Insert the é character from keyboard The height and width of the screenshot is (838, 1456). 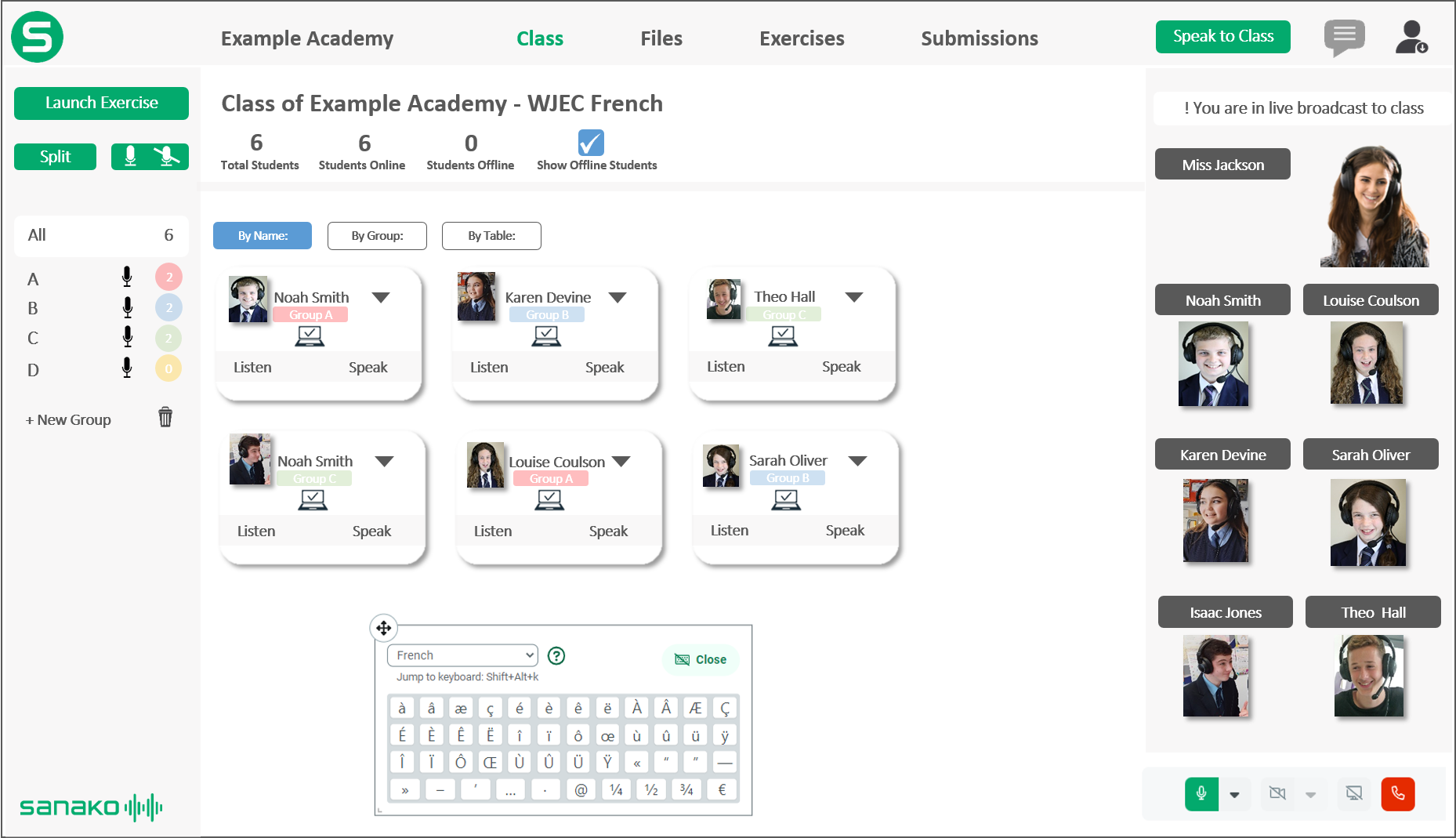click(519, 709)
